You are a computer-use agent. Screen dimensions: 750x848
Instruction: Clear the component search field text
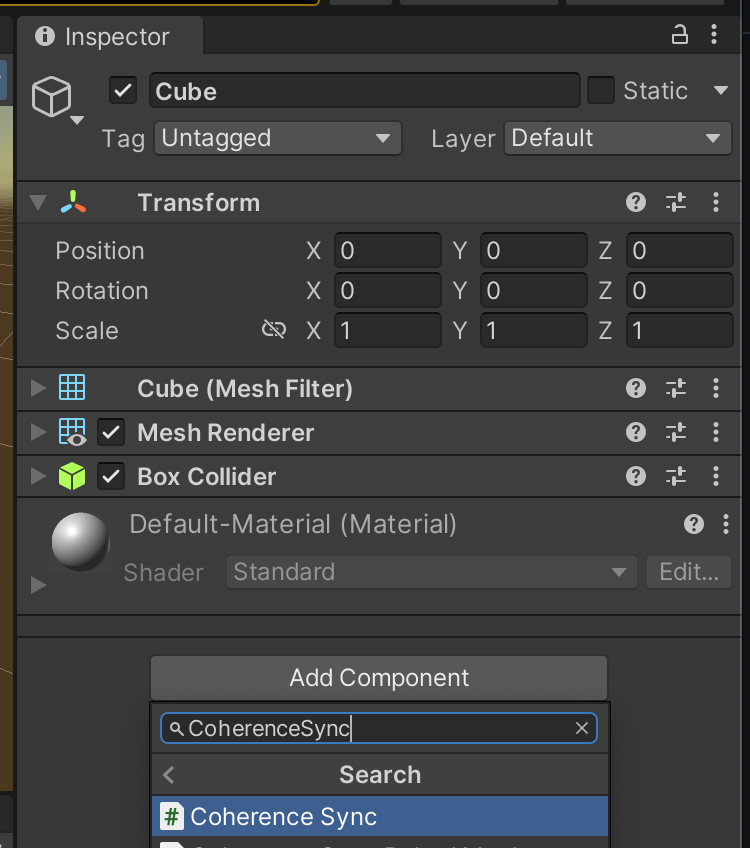point(582,728)
